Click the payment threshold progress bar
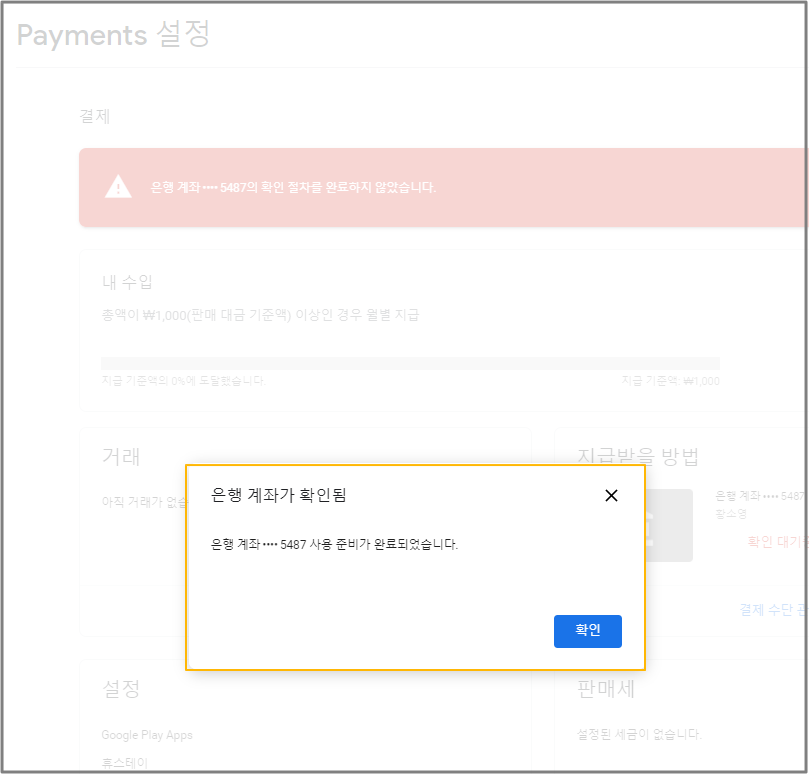 pos(410,363)
